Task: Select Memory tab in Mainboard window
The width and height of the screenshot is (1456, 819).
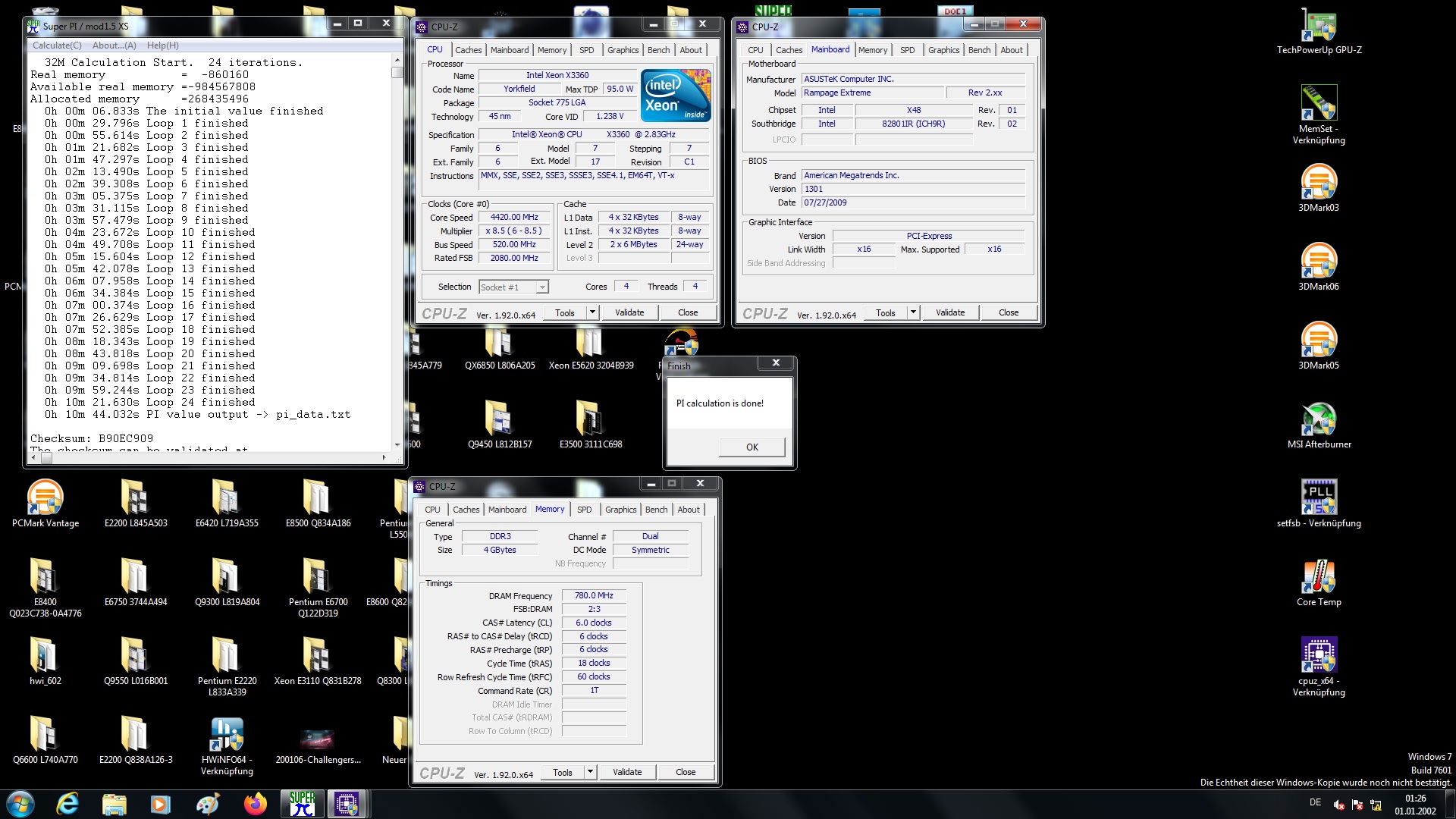Action: pos(873,50)
